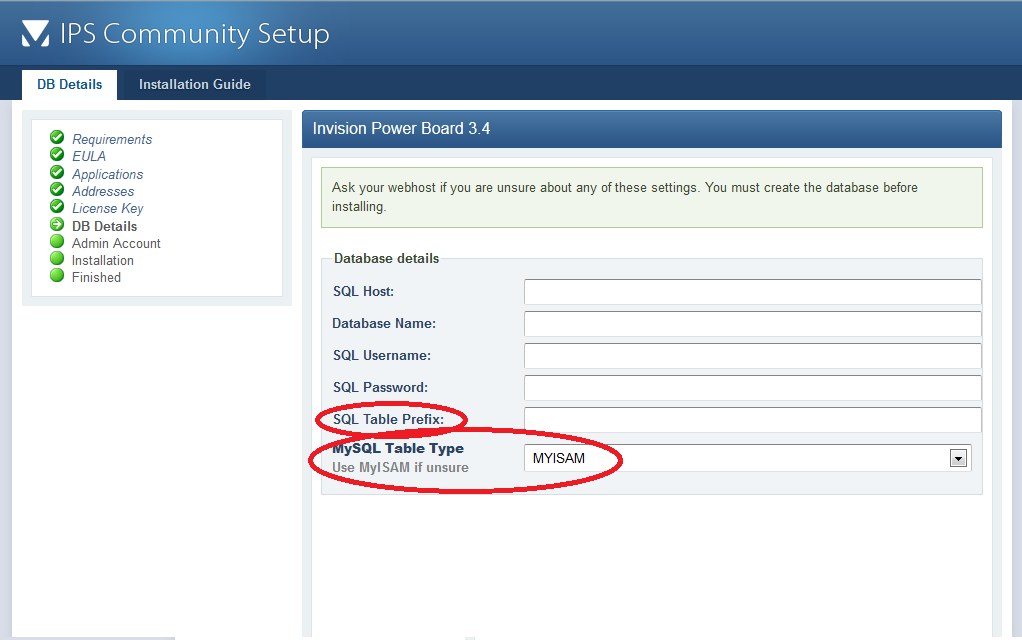Image resolution: width=1022 pixels, height=640 pixels.
Task: Click the green checkmark beside Addresses
Action: [57, 189]
